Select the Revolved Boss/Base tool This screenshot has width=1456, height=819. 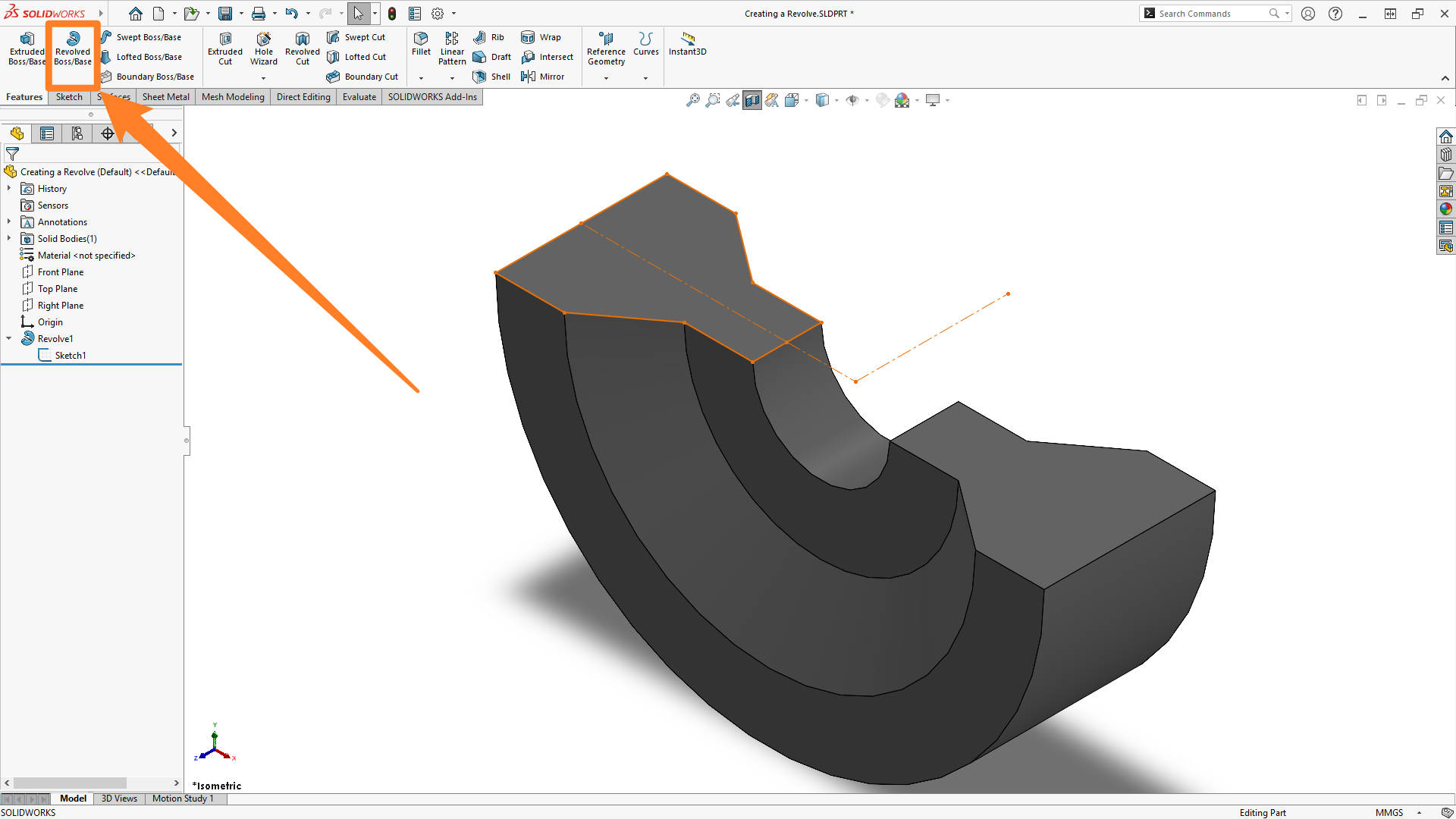(x=72, y=49)
